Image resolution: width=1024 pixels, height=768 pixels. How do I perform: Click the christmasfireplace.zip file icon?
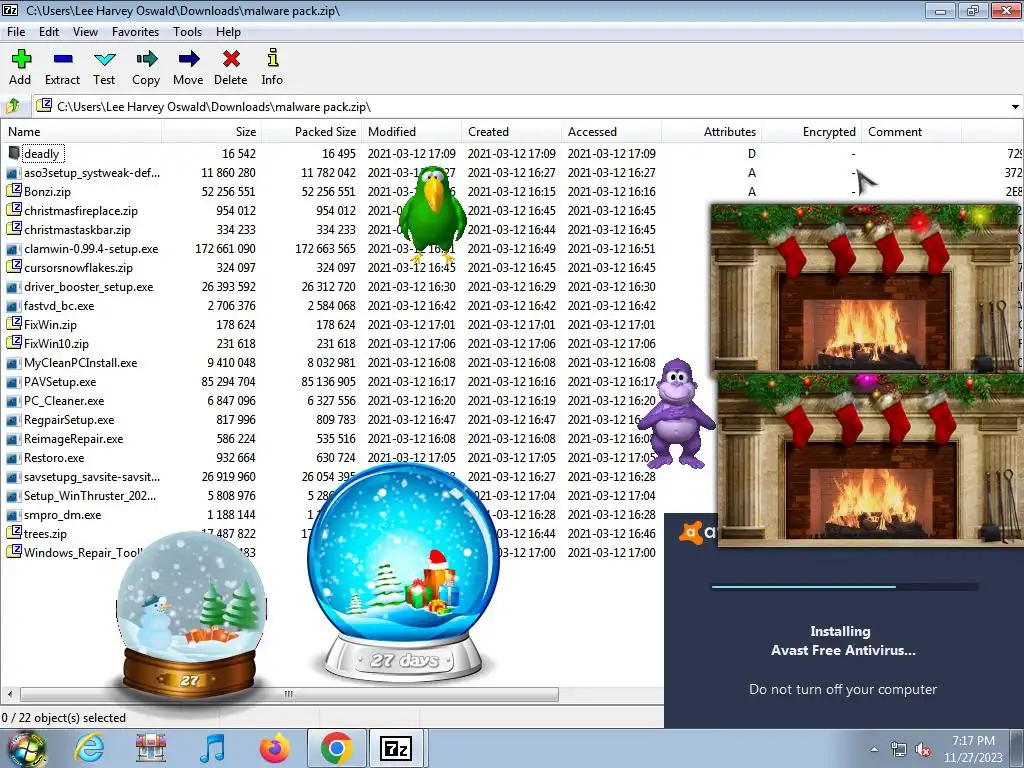tap(14, 210)
